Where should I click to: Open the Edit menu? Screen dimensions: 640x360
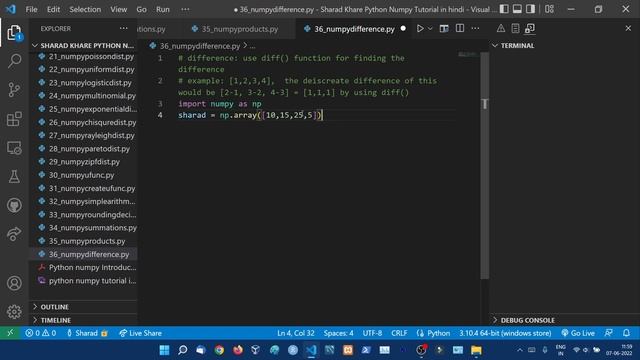coord(53,9)
